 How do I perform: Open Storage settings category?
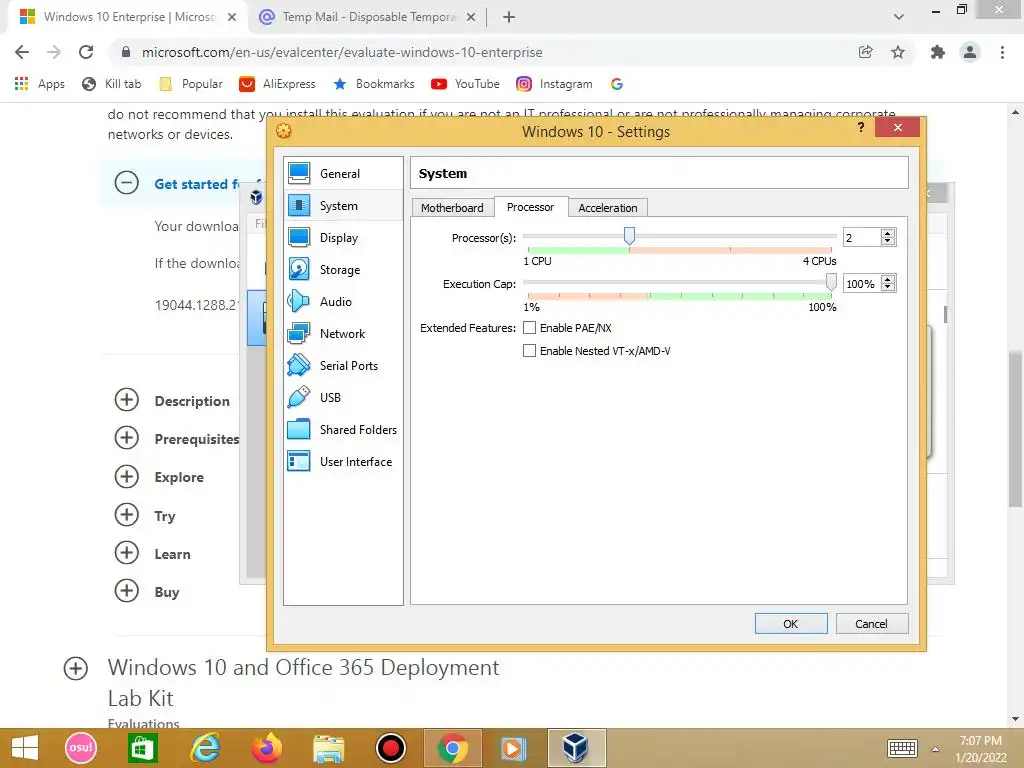(x=343, y=269)
